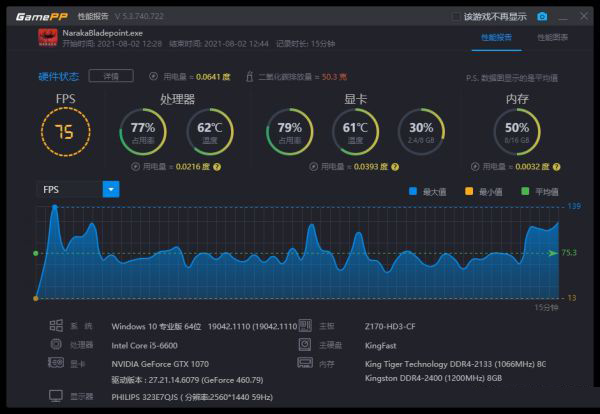Click the 30% video memory gauge
The width and height of the screenshot is (600, 414).
point(421,132)
